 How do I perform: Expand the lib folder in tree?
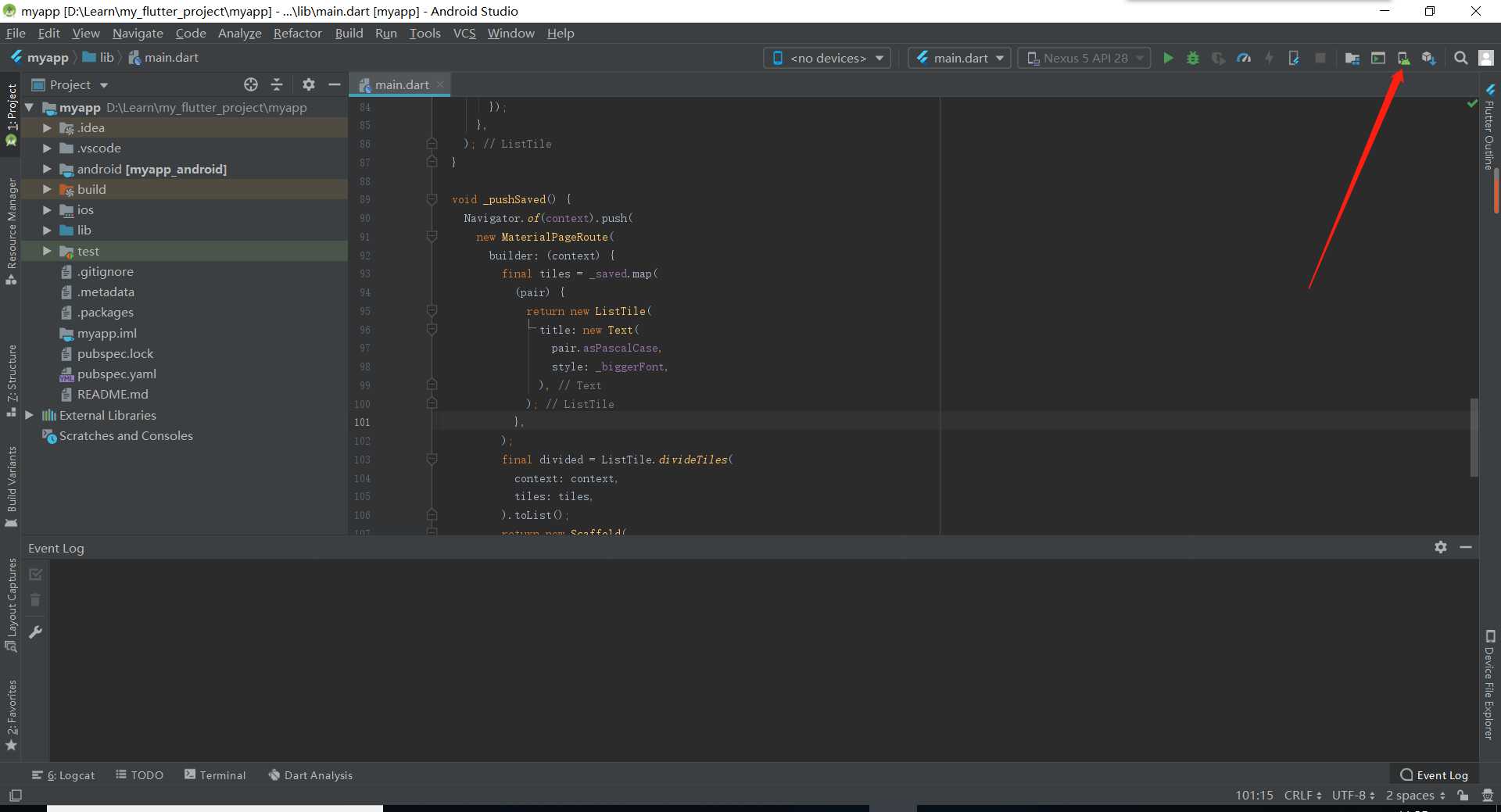point(47,230)
